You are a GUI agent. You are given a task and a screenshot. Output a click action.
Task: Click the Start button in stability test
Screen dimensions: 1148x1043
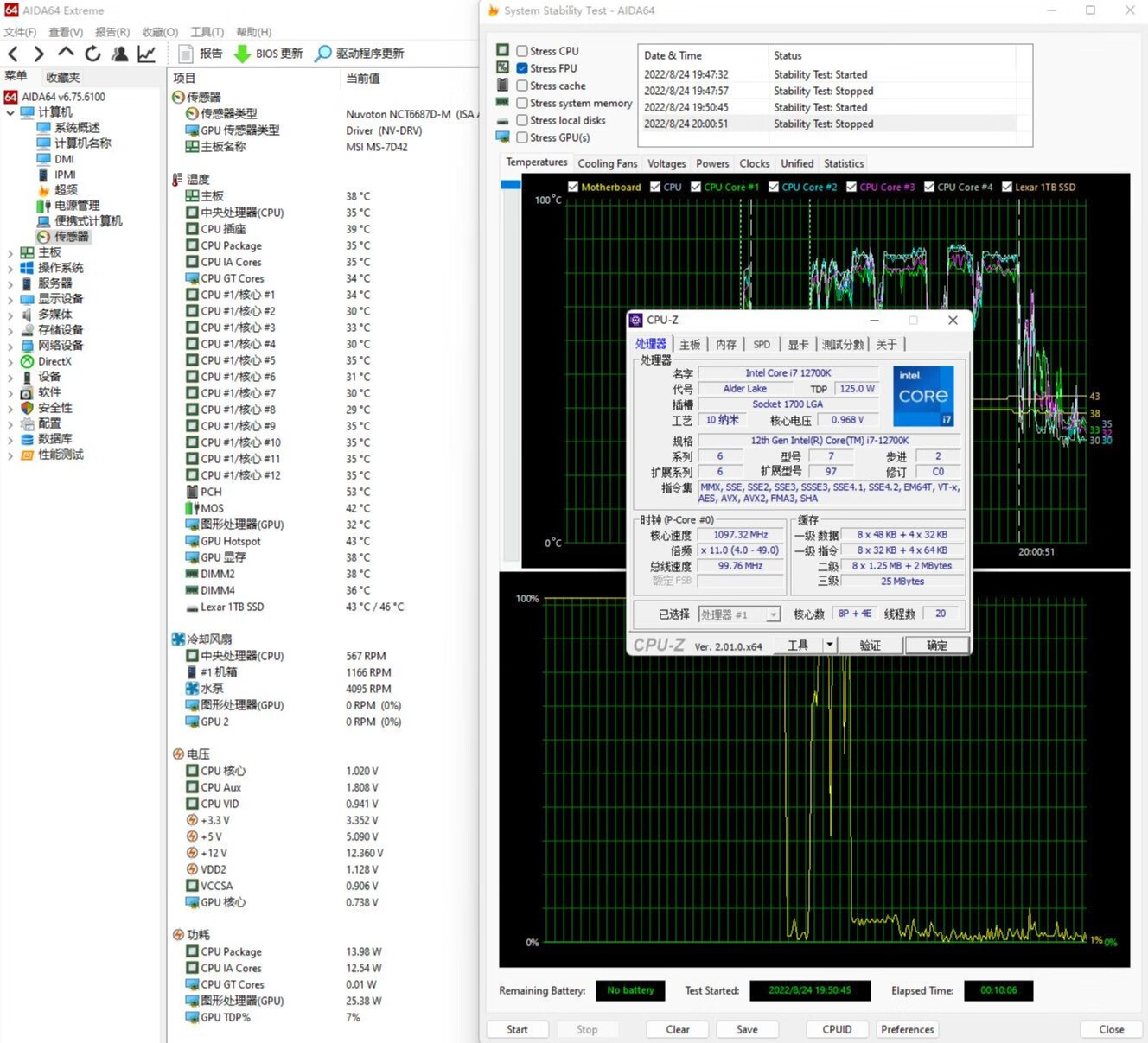[517, 1029]
